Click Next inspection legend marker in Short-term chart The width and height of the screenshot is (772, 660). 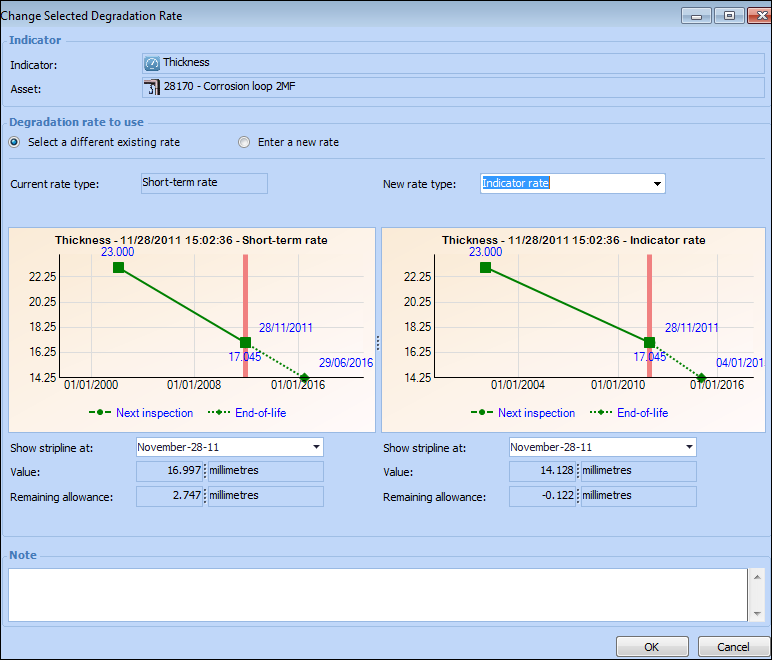click(100, 412)
